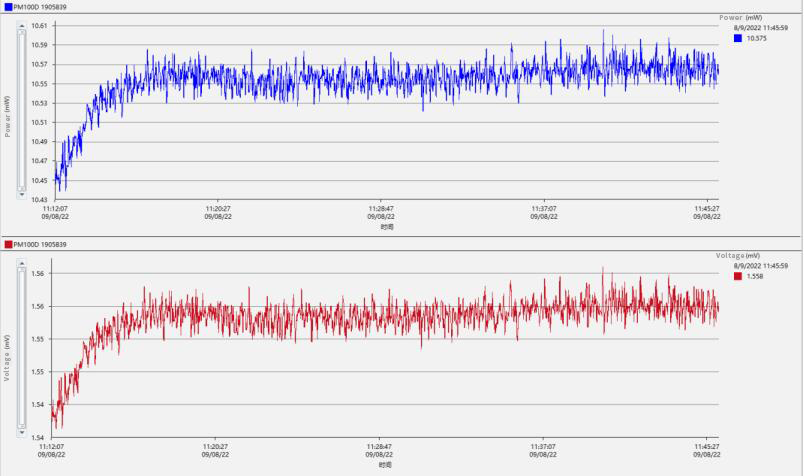Click the blue legend square beside 10.575

(x=738, y=39)
